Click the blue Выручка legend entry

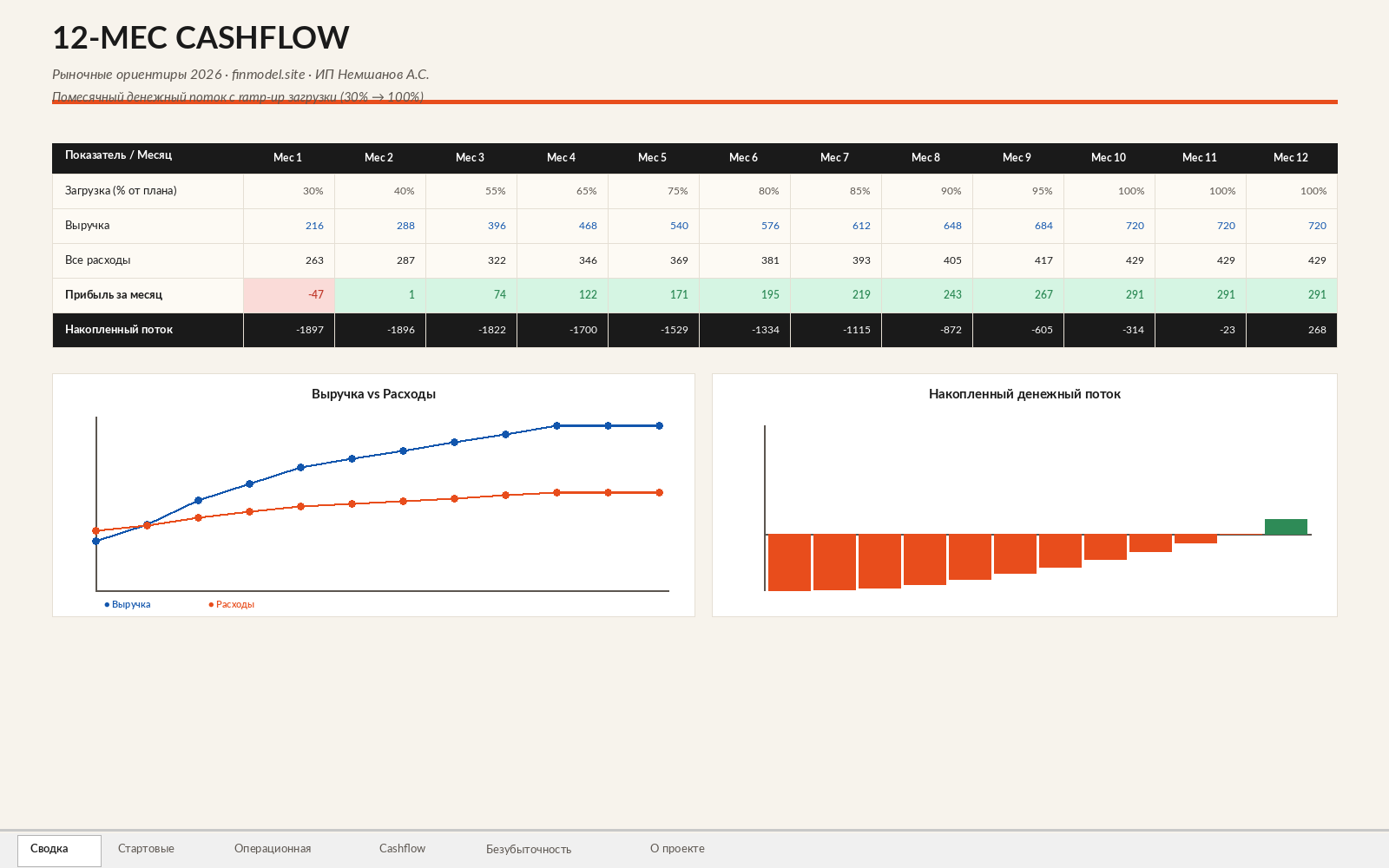tap(128, 604)
